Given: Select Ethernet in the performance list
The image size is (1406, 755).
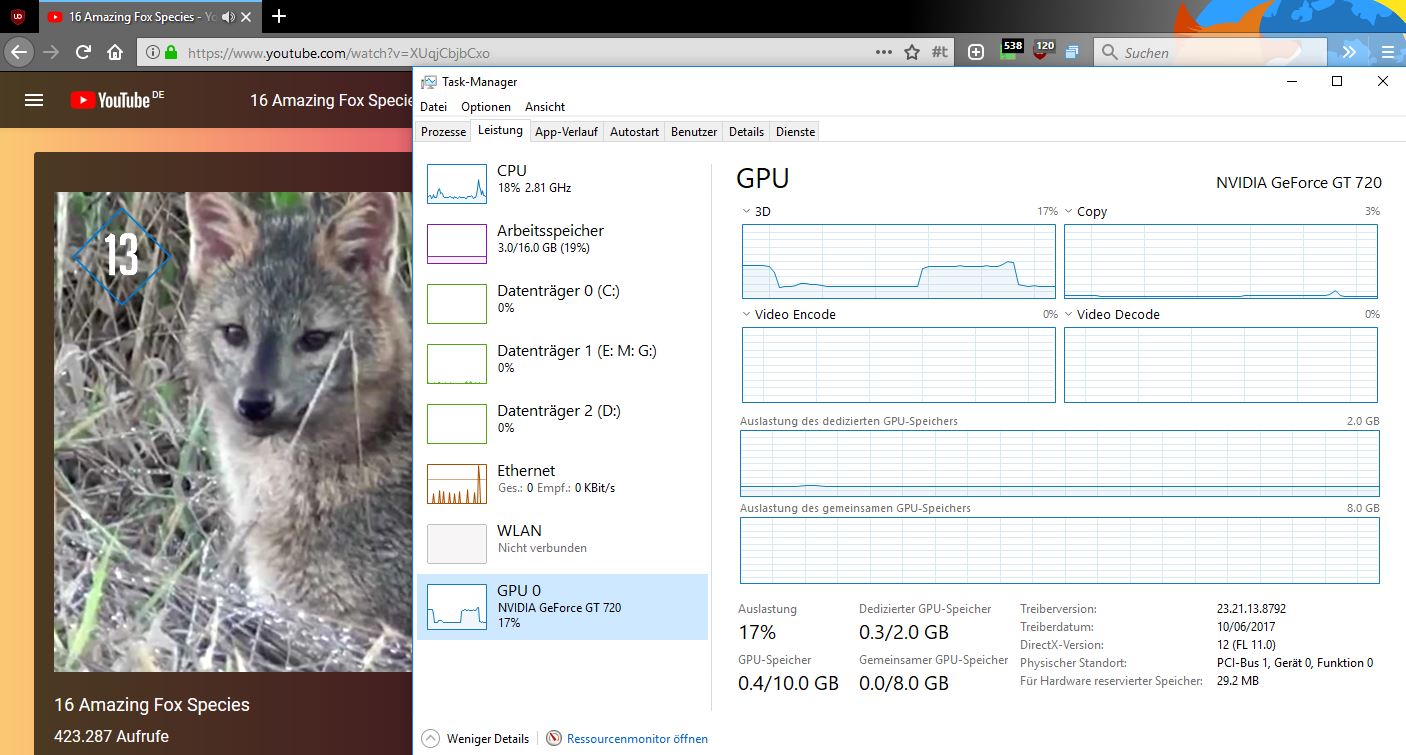Looking at the screenshot, I should click(562, 484).
